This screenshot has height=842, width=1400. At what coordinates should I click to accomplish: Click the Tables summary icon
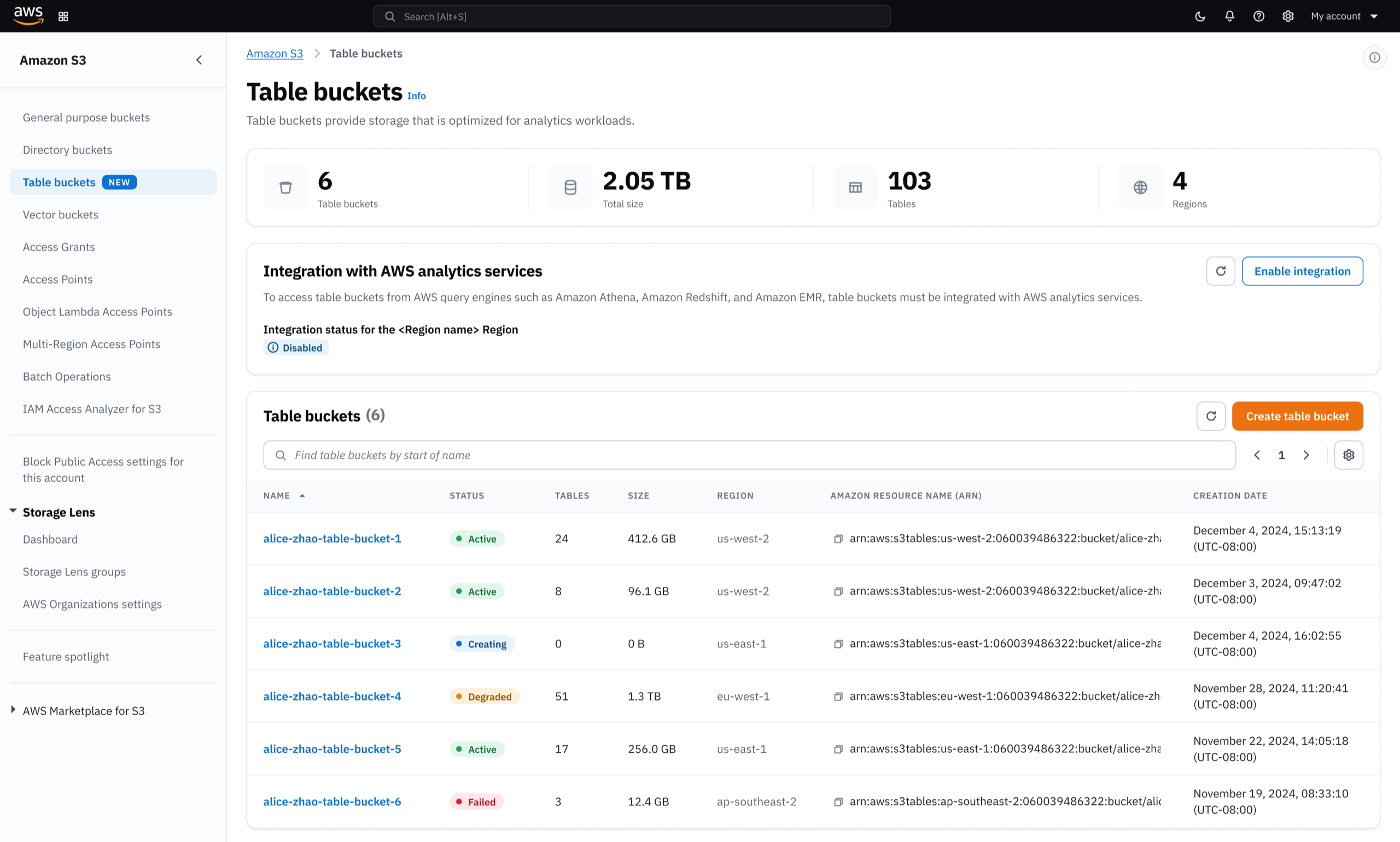855,187
